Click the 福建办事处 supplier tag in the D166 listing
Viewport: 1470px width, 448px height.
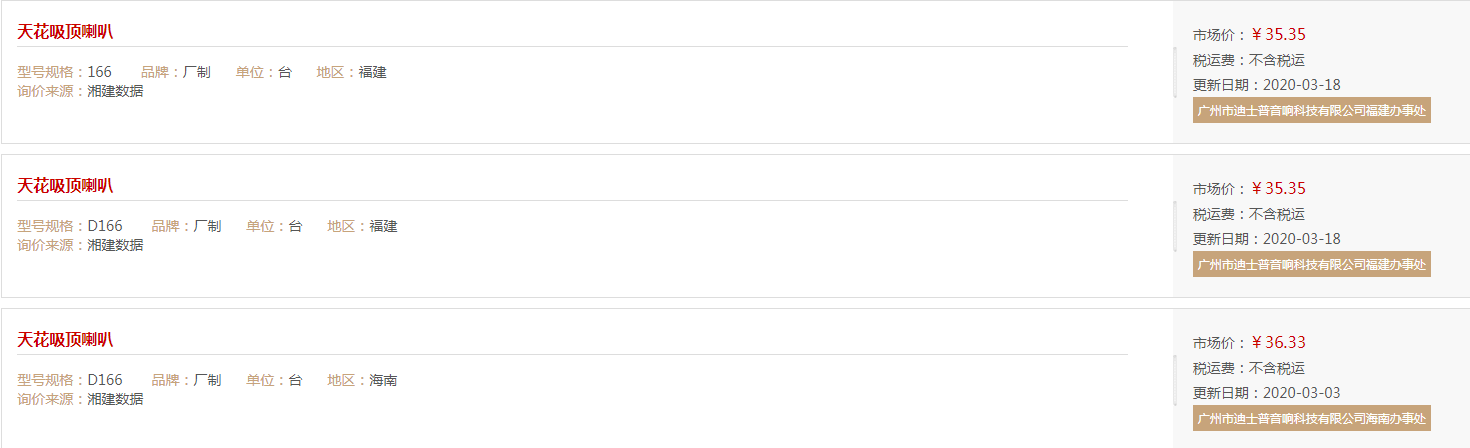[x=1312, y=264]
